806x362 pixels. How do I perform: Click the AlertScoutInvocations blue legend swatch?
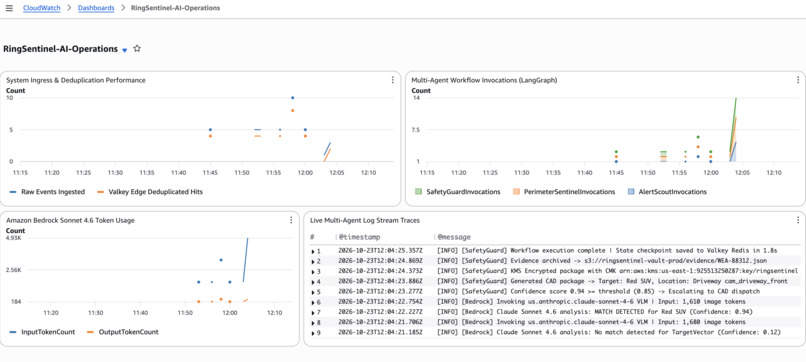pyautogui.click(x=631, y=192)
